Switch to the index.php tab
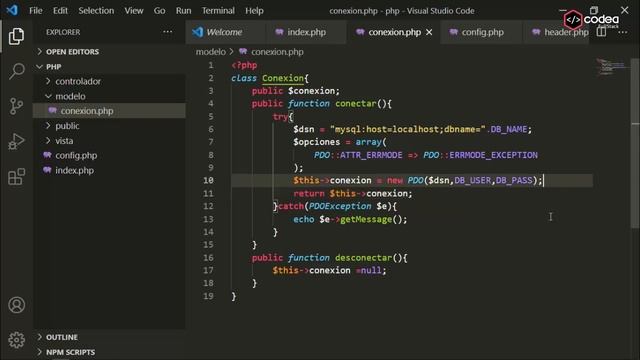Viewport: 640px width, 360px height. (306, 32)
